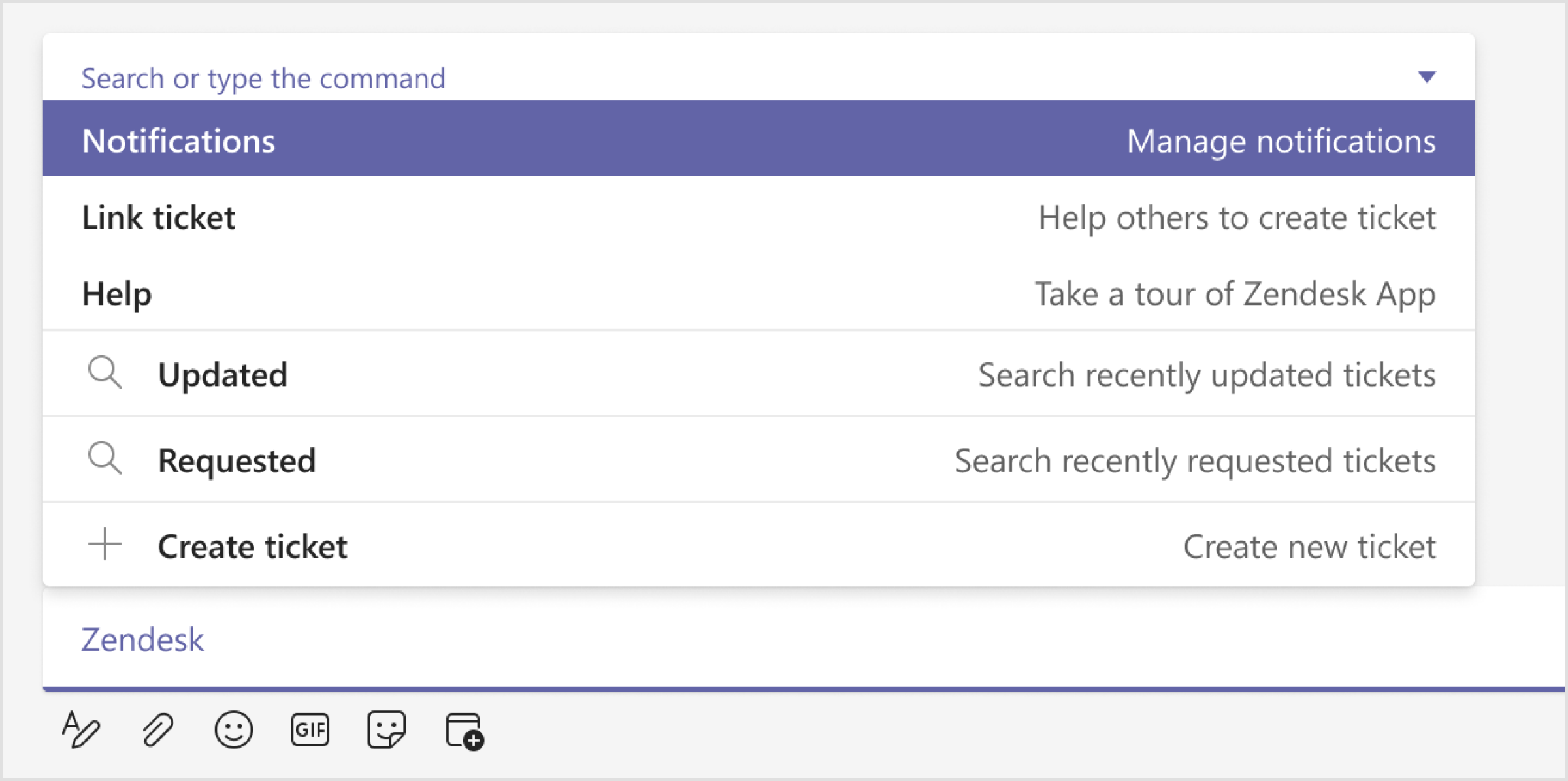Open the emoji picker
The width and height of the screenshot is (1568, 781).
coord(234,729)
